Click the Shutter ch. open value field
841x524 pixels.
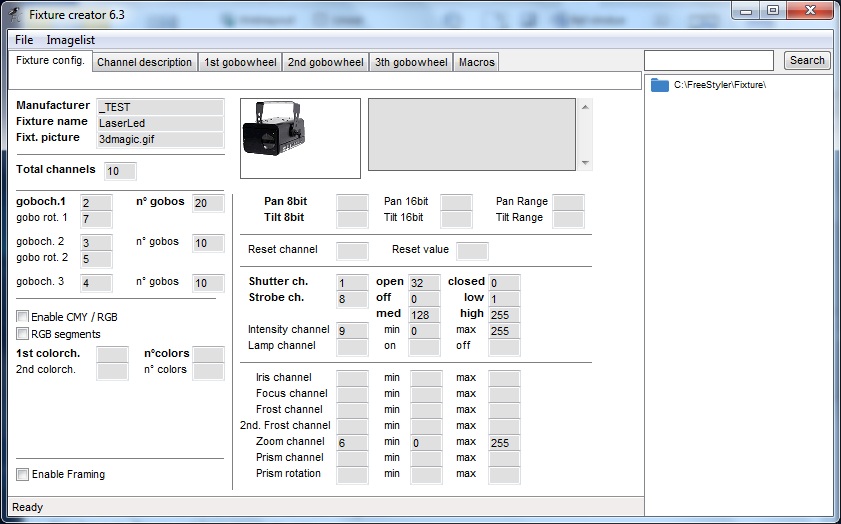click(x=424, y=283)
